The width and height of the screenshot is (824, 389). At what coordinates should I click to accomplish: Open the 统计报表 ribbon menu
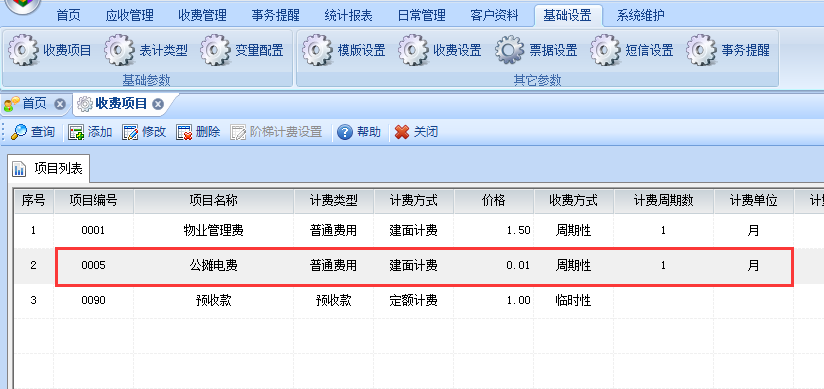pos(348,16)
